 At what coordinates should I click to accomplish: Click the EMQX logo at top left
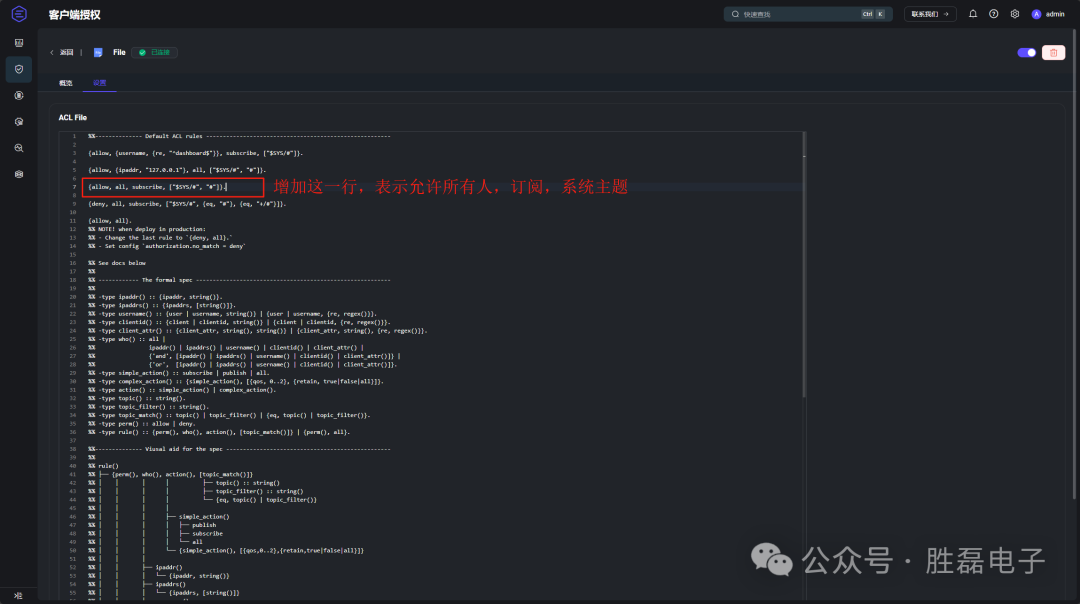[19, 14]
